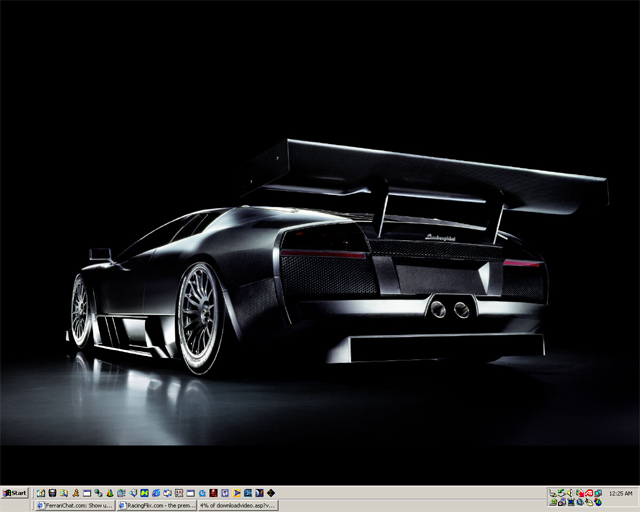This screenshot has height=512, width=640.
Task: Launch the dark red square icon in Quick Launch
Action: click(213, 493)
